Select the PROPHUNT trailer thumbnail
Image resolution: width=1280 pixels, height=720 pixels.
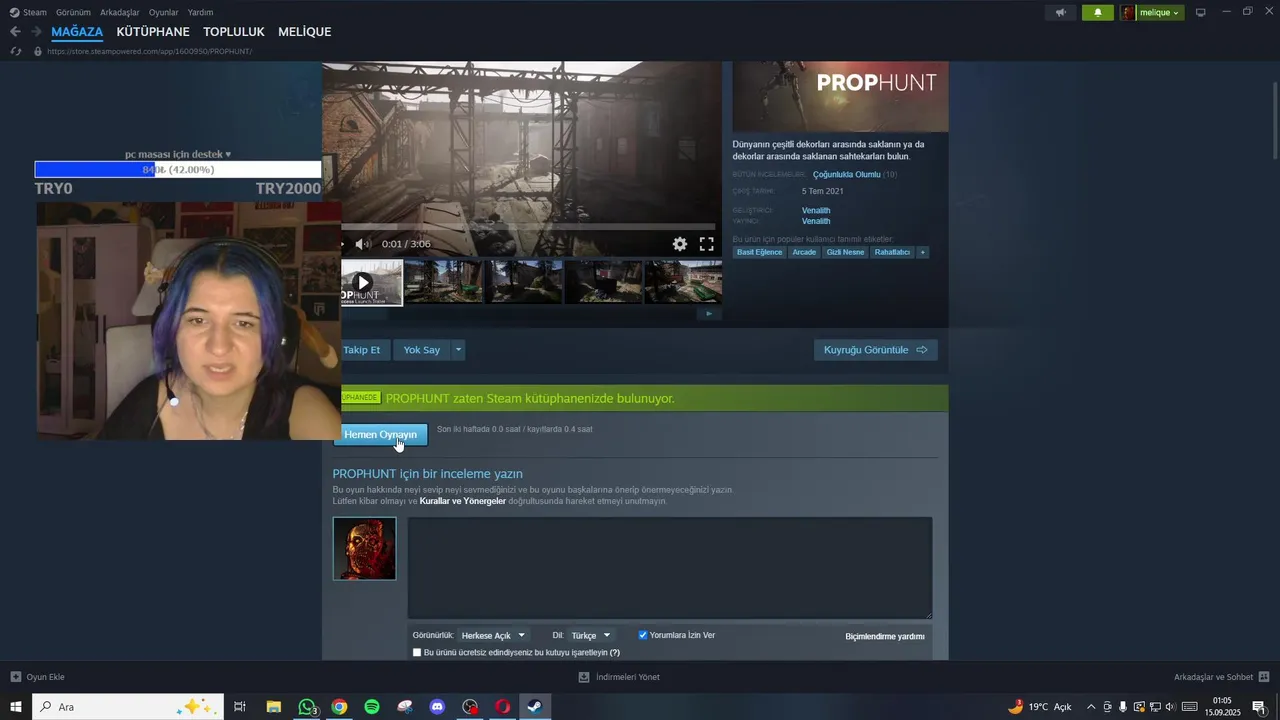pyautogui.click(x=371, y=282)
